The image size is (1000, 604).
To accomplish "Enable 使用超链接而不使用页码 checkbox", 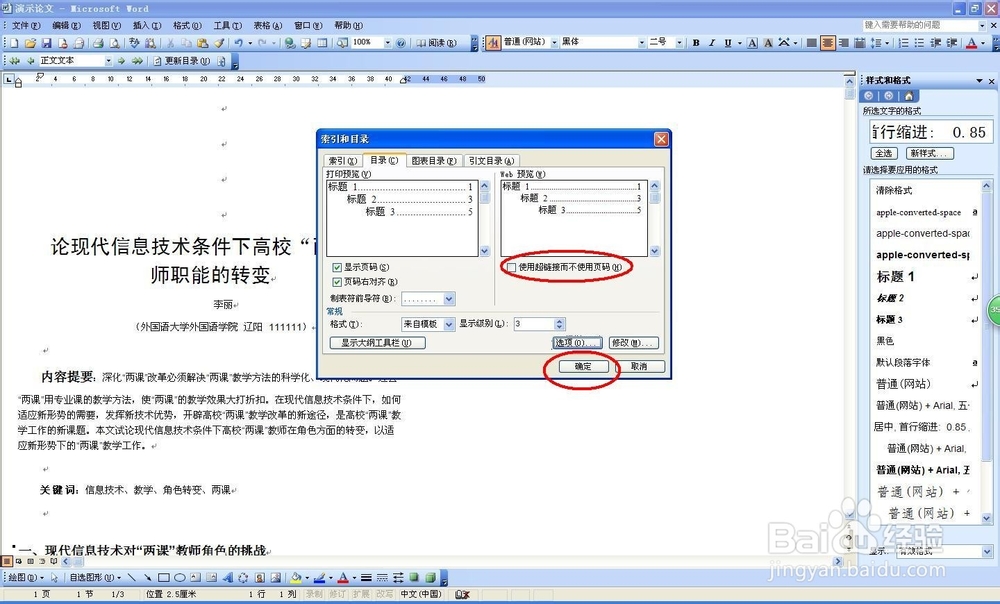I will pyautogui.click(x=510, y=267).
